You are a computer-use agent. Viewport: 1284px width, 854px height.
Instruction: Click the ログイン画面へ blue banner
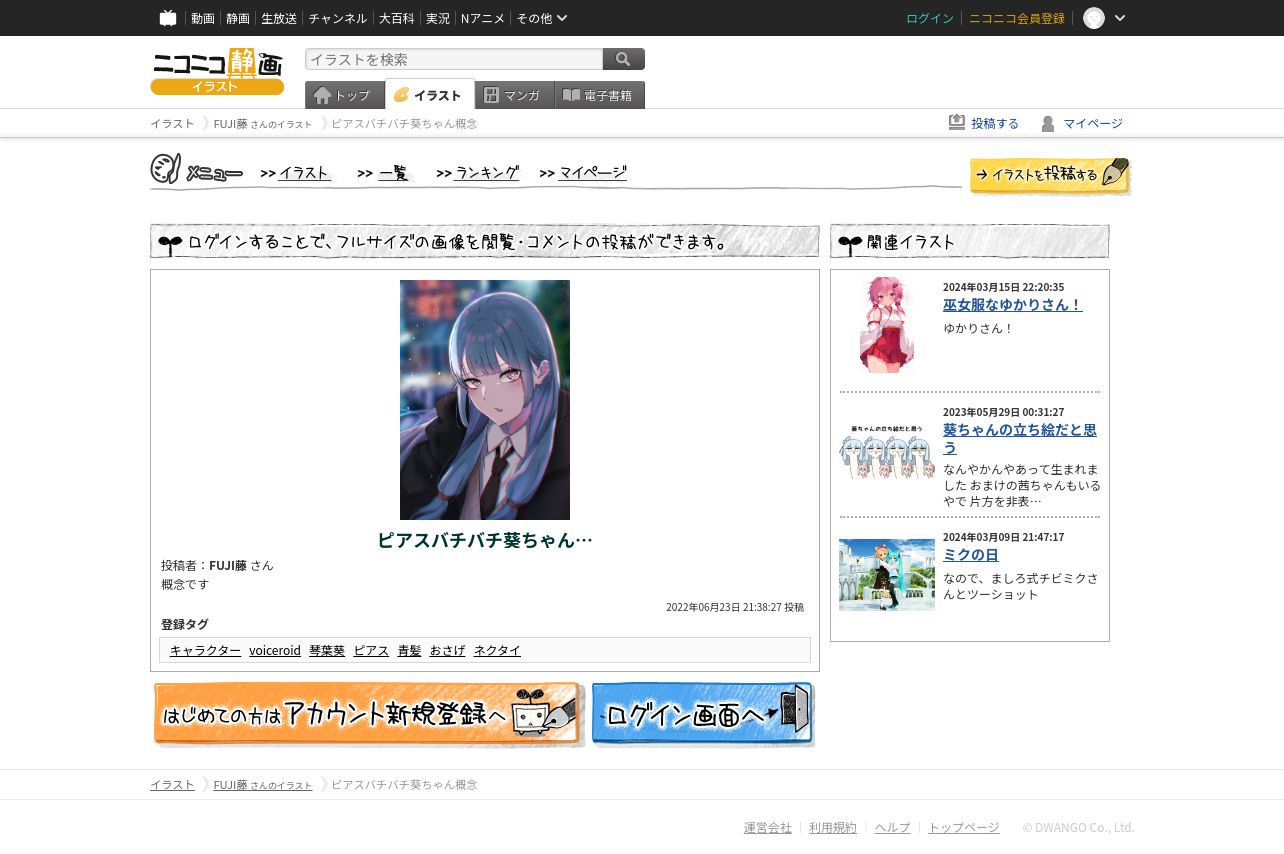pyautogui.click(x=703, y=714)
